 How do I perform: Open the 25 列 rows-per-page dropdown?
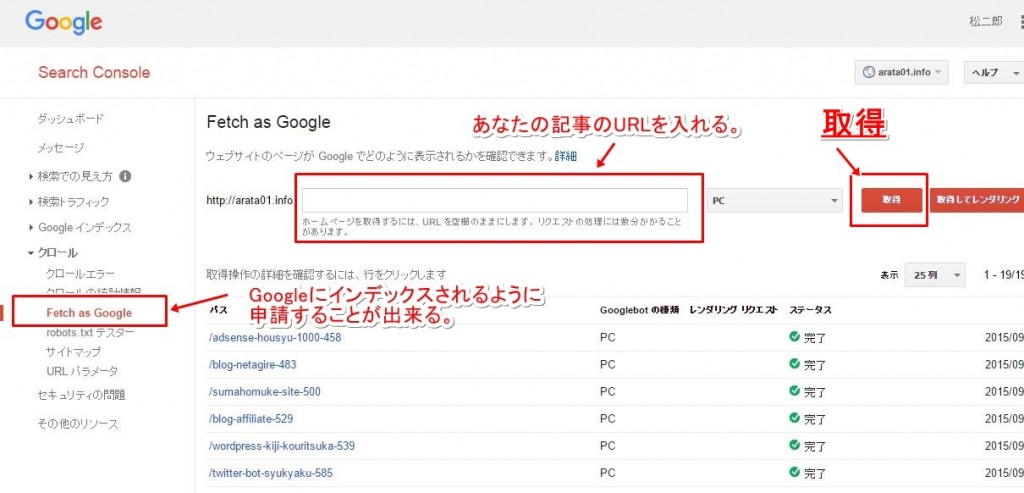pyautogui.click(x=935, y=275)
